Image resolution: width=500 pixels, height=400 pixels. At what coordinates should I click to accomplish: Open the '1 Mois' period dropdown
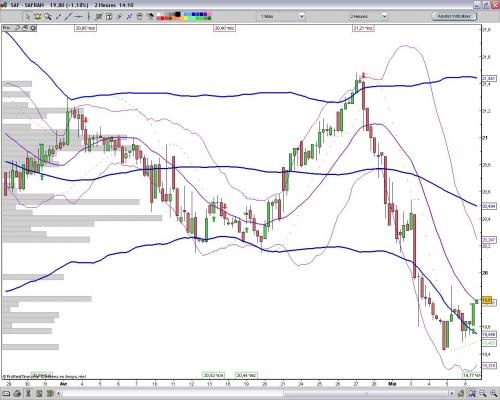point(282,16)
